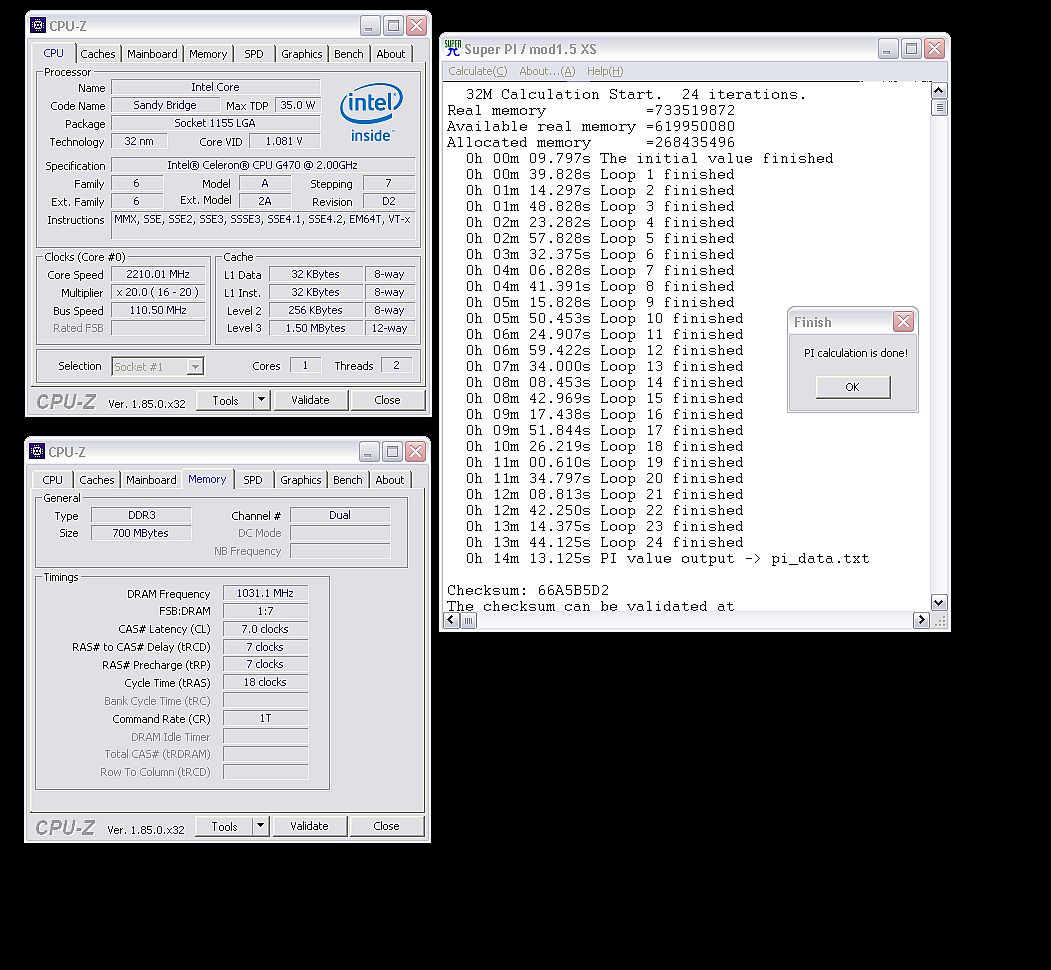Close the Finish dialog with X
This screenshot has height=970, width=1051.
[903, 322]
